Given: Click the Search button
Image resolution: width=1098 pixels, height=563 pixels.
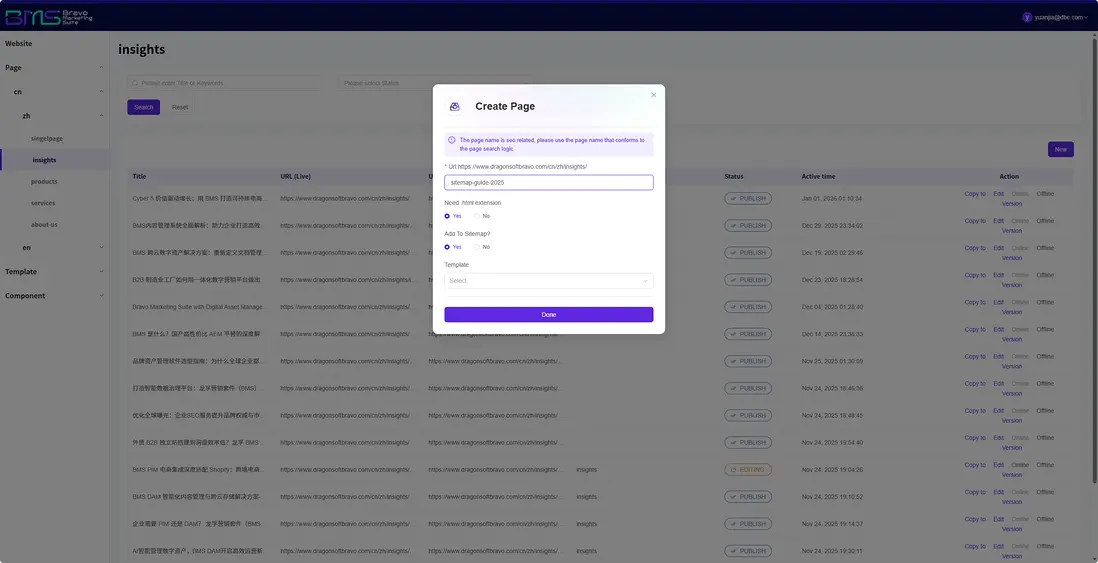Looking at the screenshot, I should 144,107.
